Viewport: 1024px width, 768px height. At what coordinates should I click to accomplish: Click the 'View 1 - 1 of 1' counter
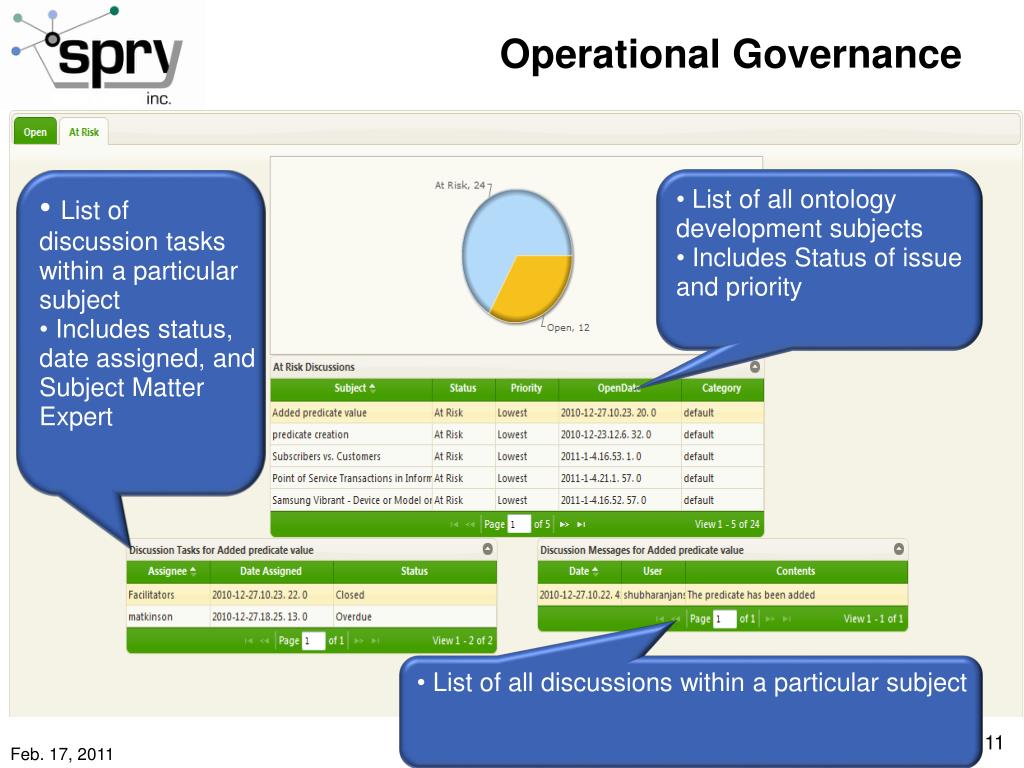(873, 619)
